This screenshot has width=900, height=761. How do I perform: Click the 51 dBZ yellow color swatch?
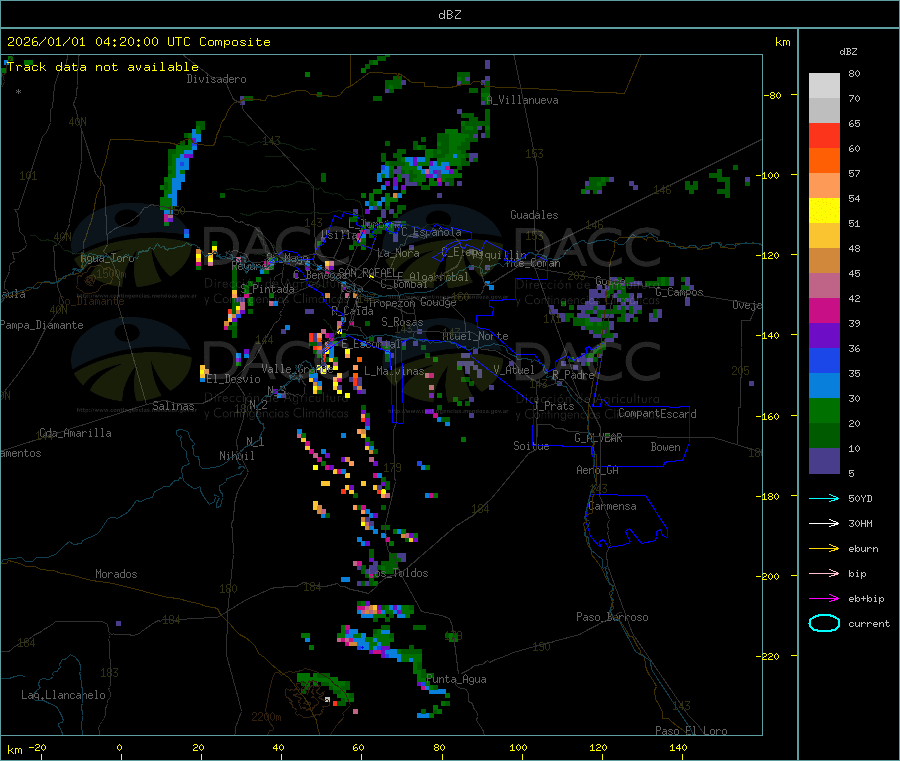824,211
